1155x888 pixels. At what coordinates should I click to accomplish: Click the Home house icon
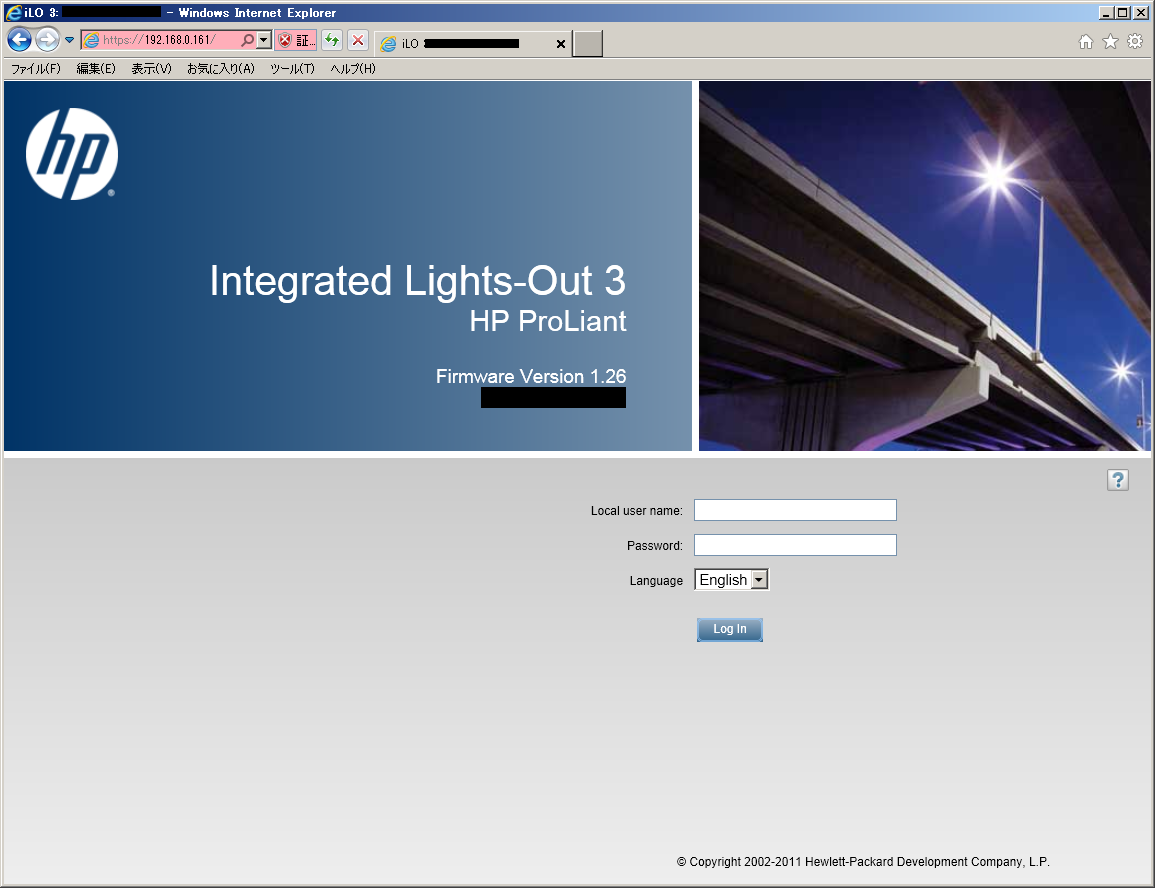[1086, 42]
